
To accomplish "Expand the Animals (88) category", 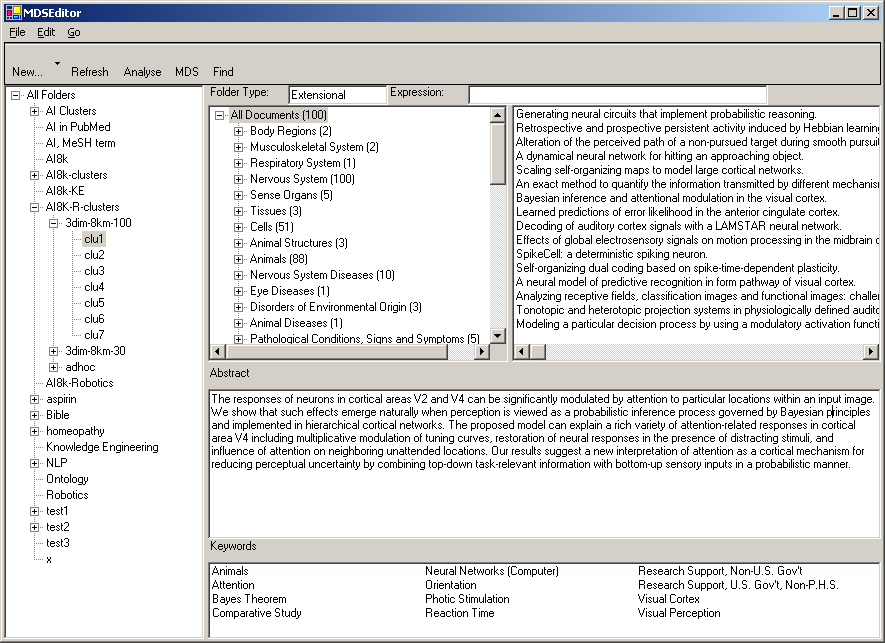I will pyautogui.click(x=239, y=260).
